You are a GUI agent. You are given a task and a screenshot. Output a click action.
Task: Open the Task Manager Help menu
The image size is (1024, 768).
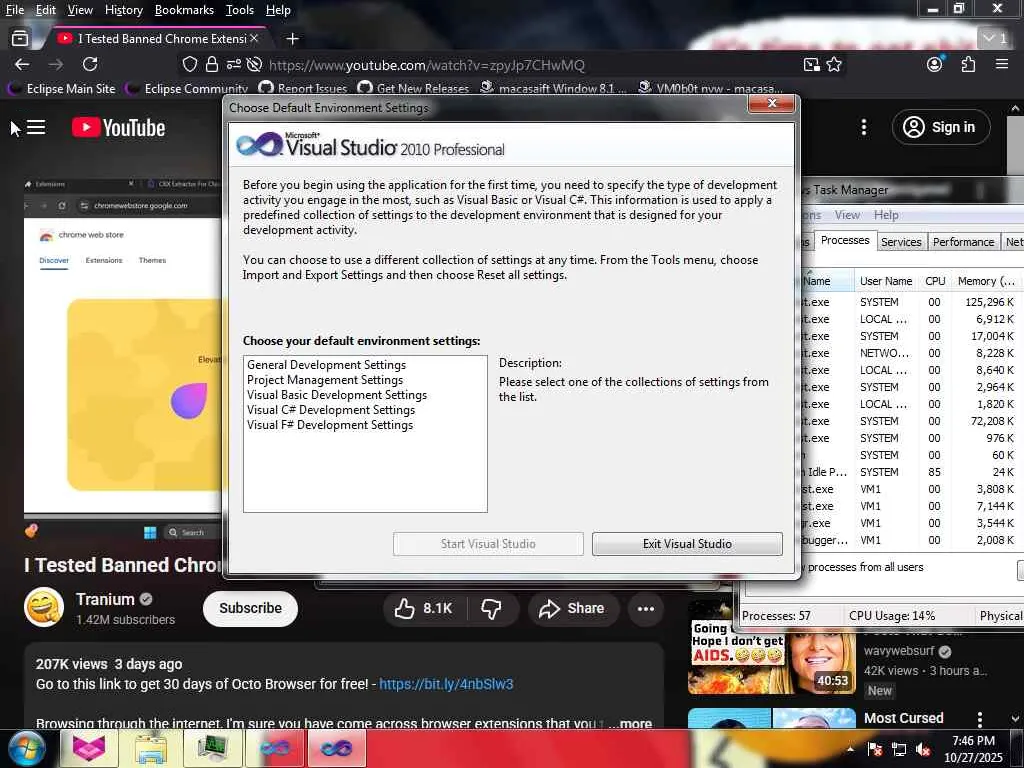(x=886, y=215)
